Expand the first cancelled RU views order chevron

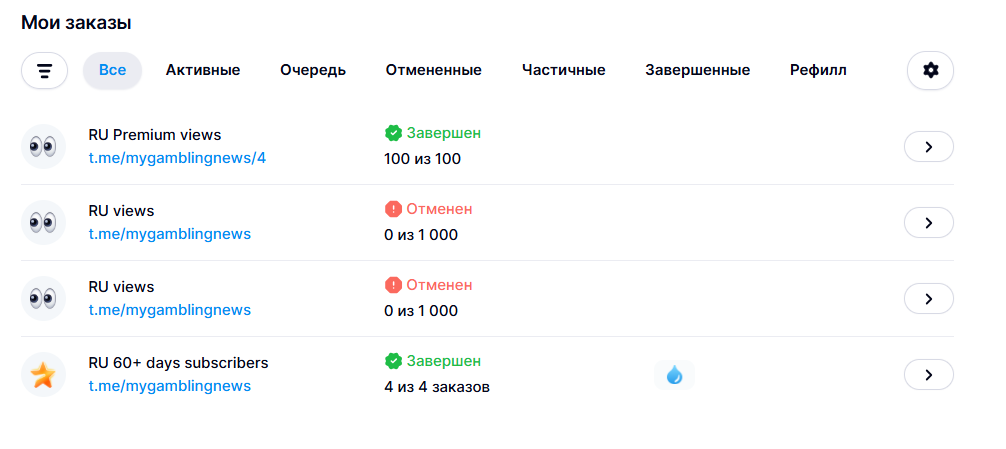point(928,223)
